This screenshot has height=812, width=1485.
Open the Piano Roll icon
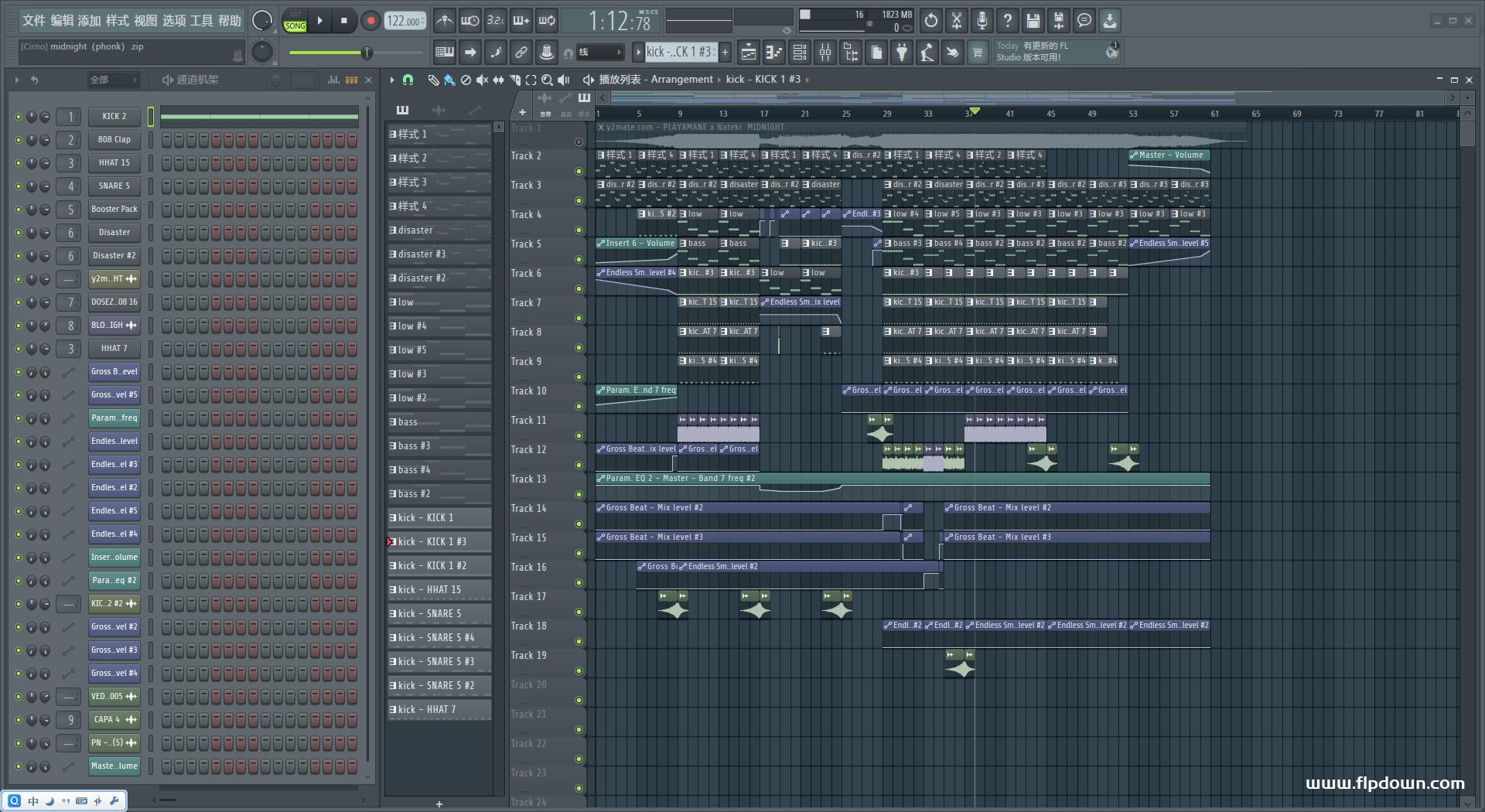(x=773, y=53)
